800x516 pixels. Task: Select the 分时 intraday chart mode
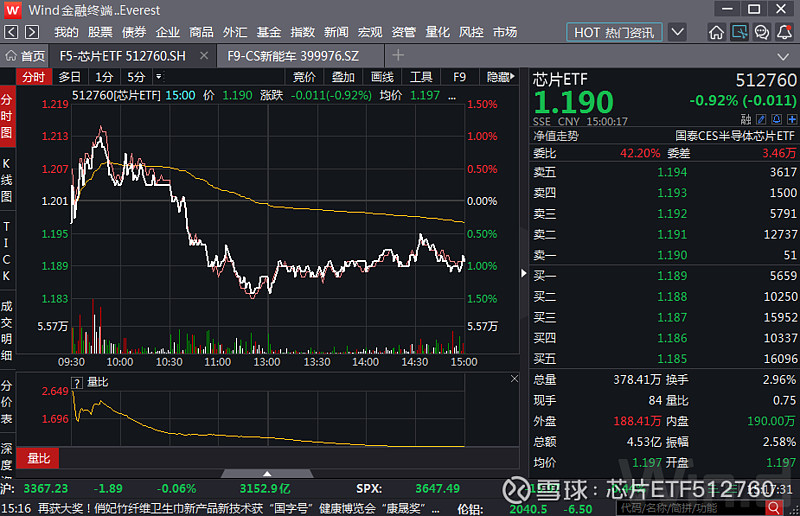point(34,77)
